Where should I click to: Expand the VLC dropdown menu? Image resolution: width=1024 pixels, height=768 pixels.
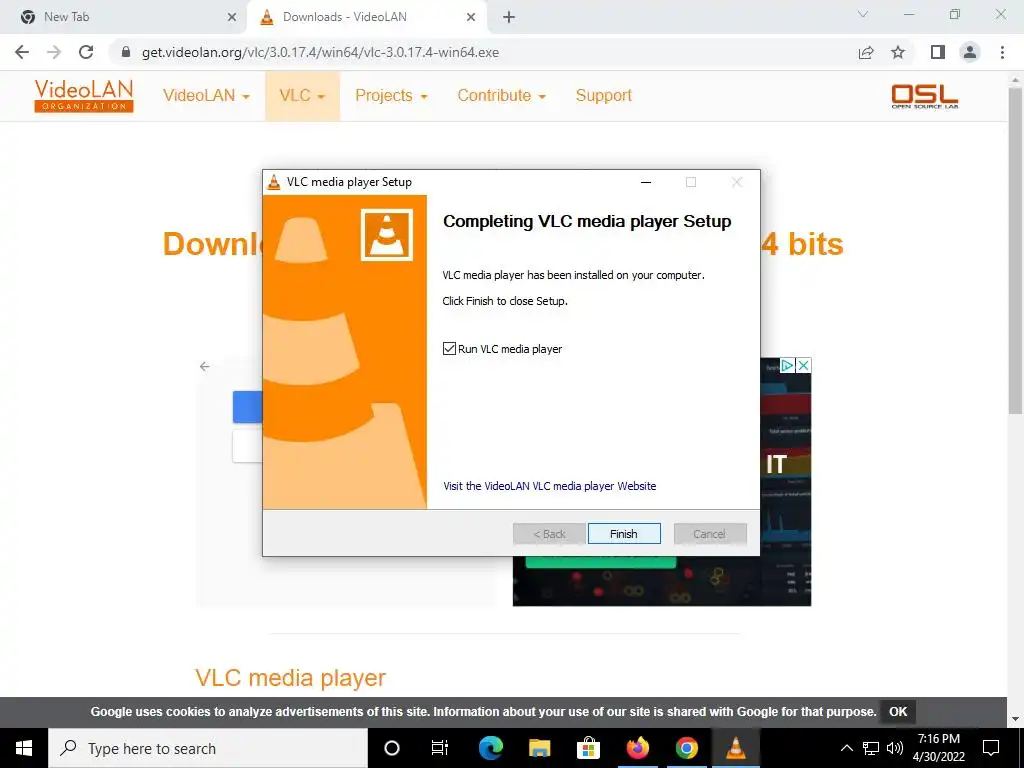point(302,95)
